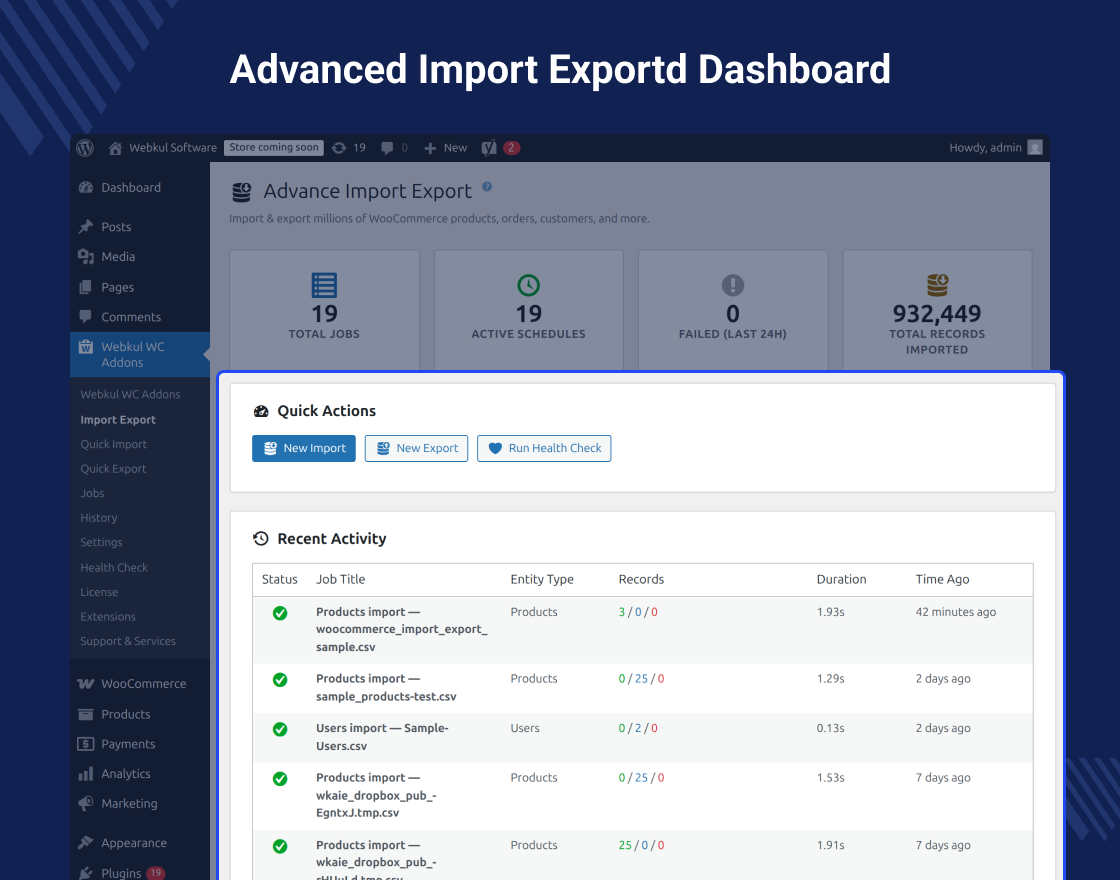The width and height of the screenshot is (1120, 880).
Task: Open Health Check submenu item
Action: click(x=114, y=567)
